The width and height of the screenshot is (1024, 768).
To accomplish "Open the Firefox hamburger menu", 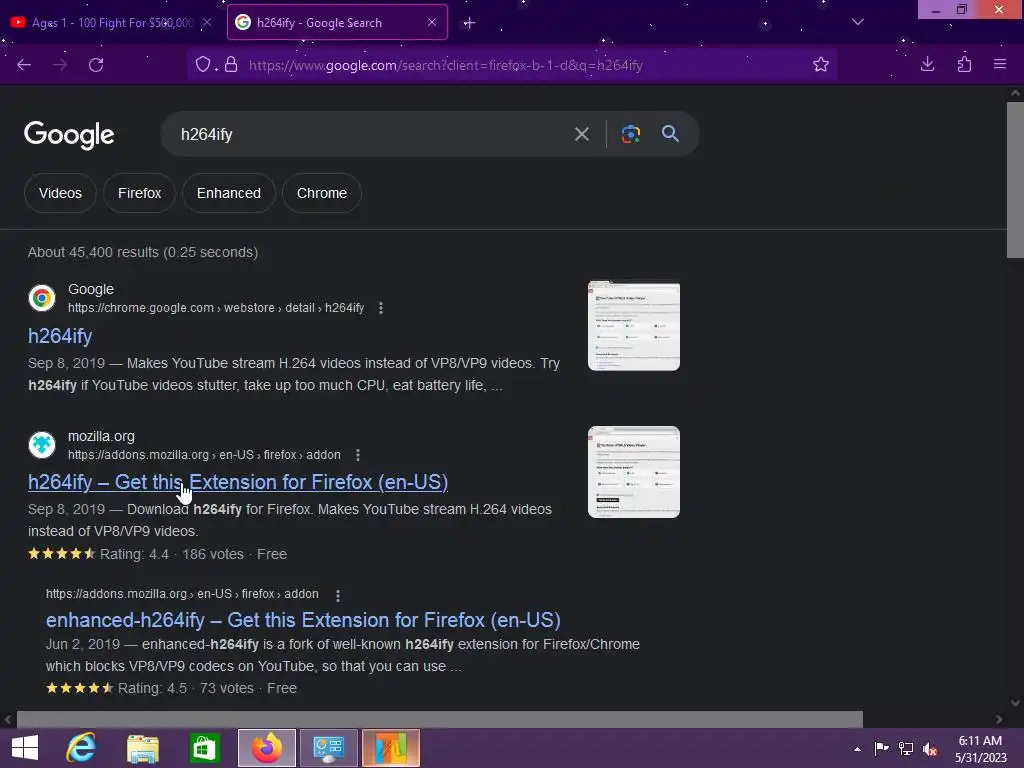I will coord(1000,64).
